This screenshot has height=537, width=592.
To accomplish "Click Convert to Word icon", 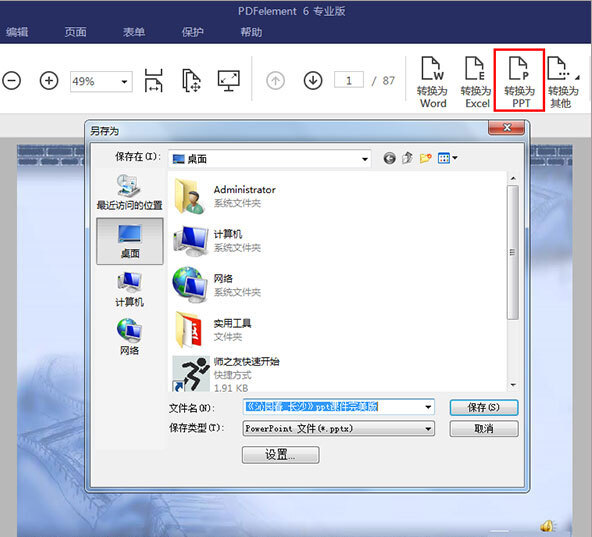I will tap(433, 82).
